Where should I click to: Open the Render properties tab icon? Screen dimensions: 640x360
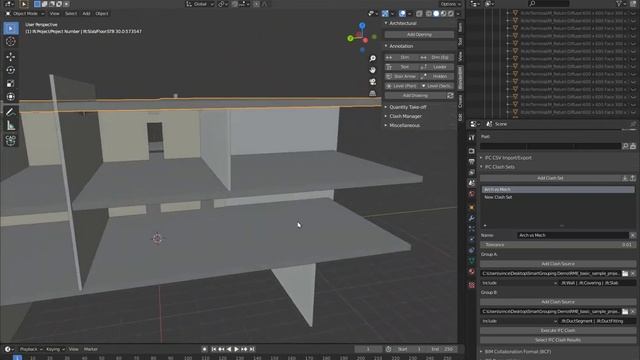click(x=472, y=151)
